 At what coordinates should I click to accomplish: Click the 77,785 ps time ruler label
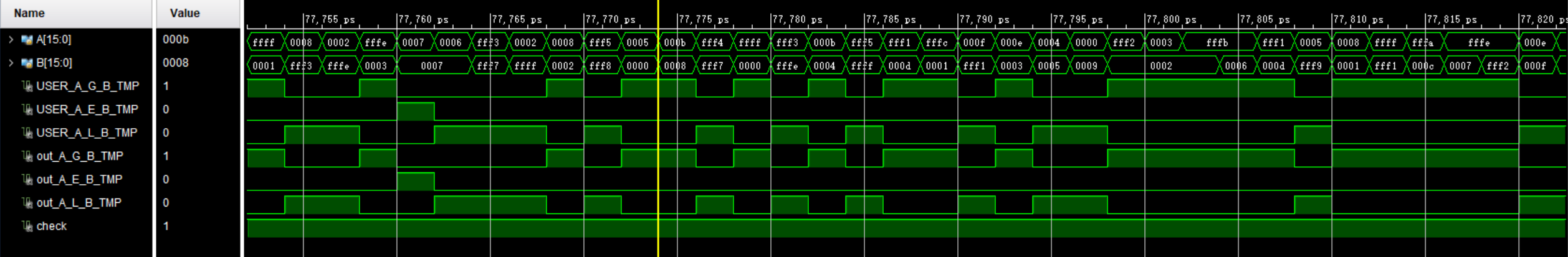(x=891, y=20)
